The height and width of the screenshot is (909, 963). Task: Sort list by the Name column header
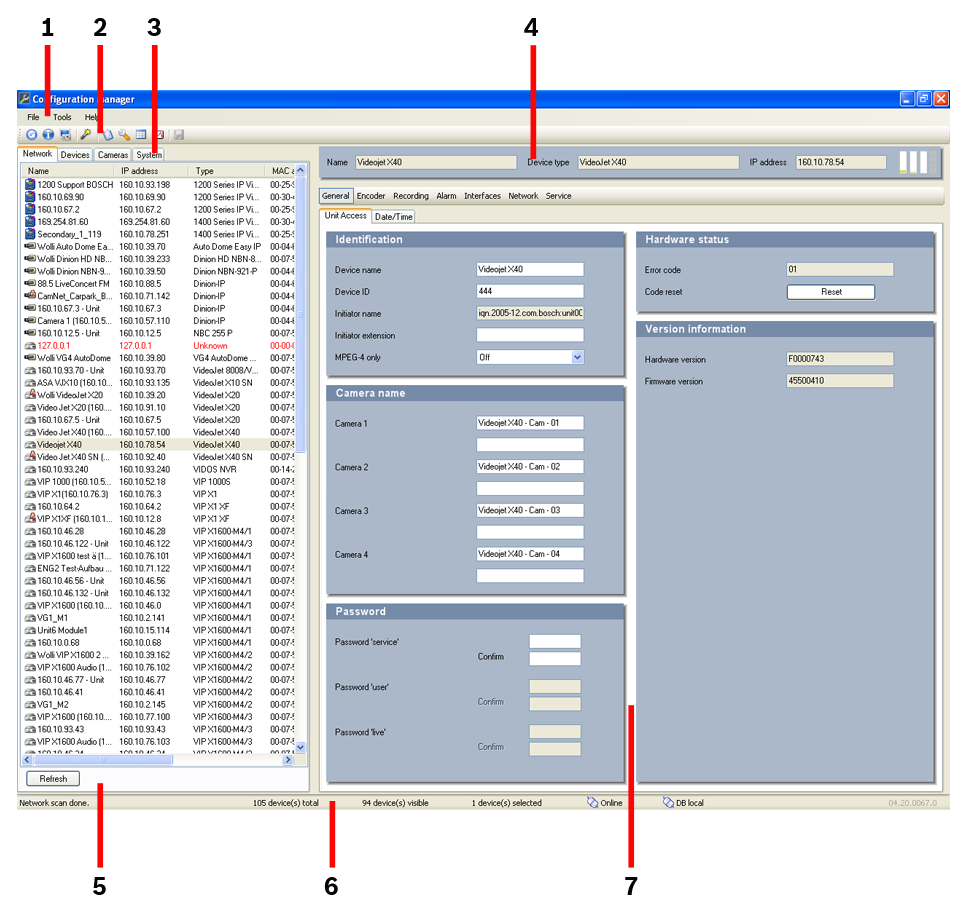tap(68, 171)
